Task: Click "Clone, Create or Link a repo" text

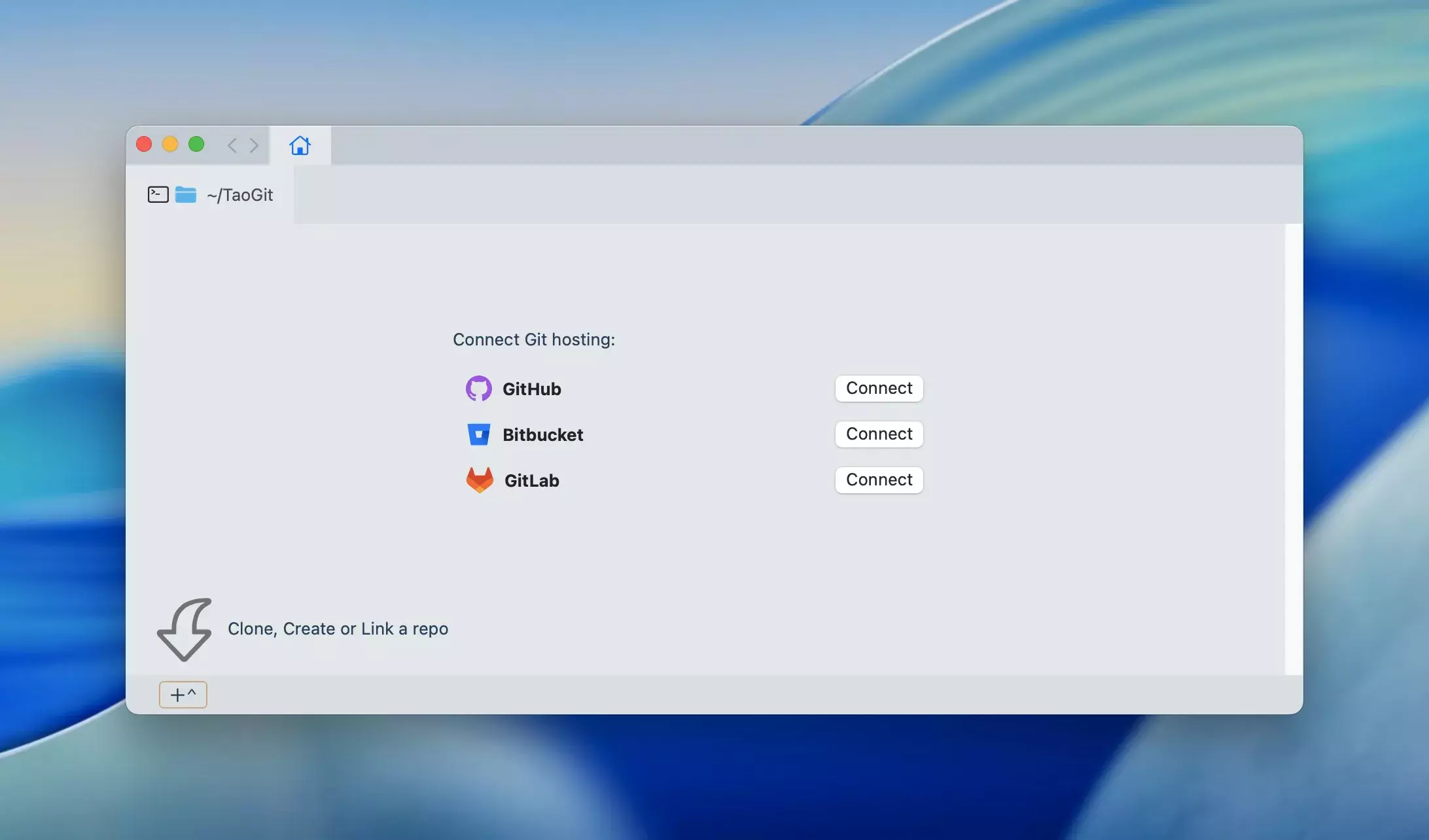Action: (x=338, y=629)
